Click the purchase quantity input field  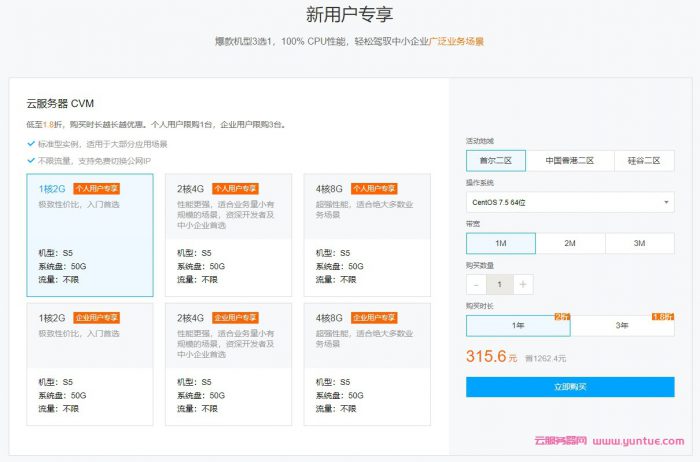499,284
